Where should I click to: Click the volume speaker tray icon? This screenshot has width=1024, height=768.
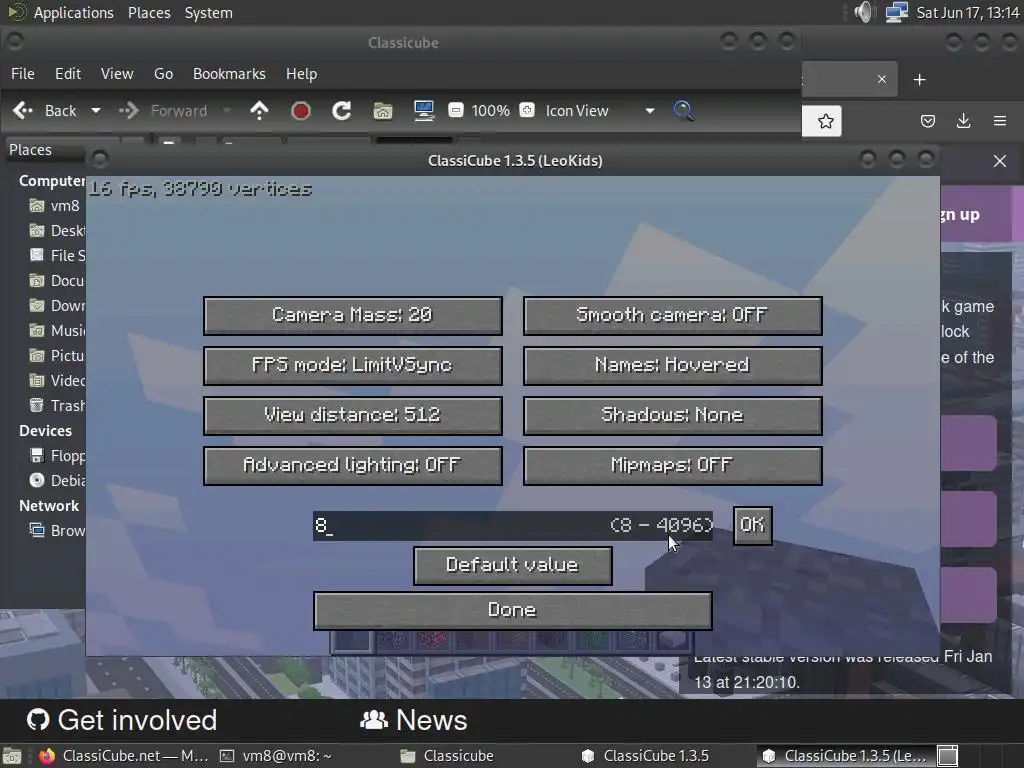[x=863, y=12]
